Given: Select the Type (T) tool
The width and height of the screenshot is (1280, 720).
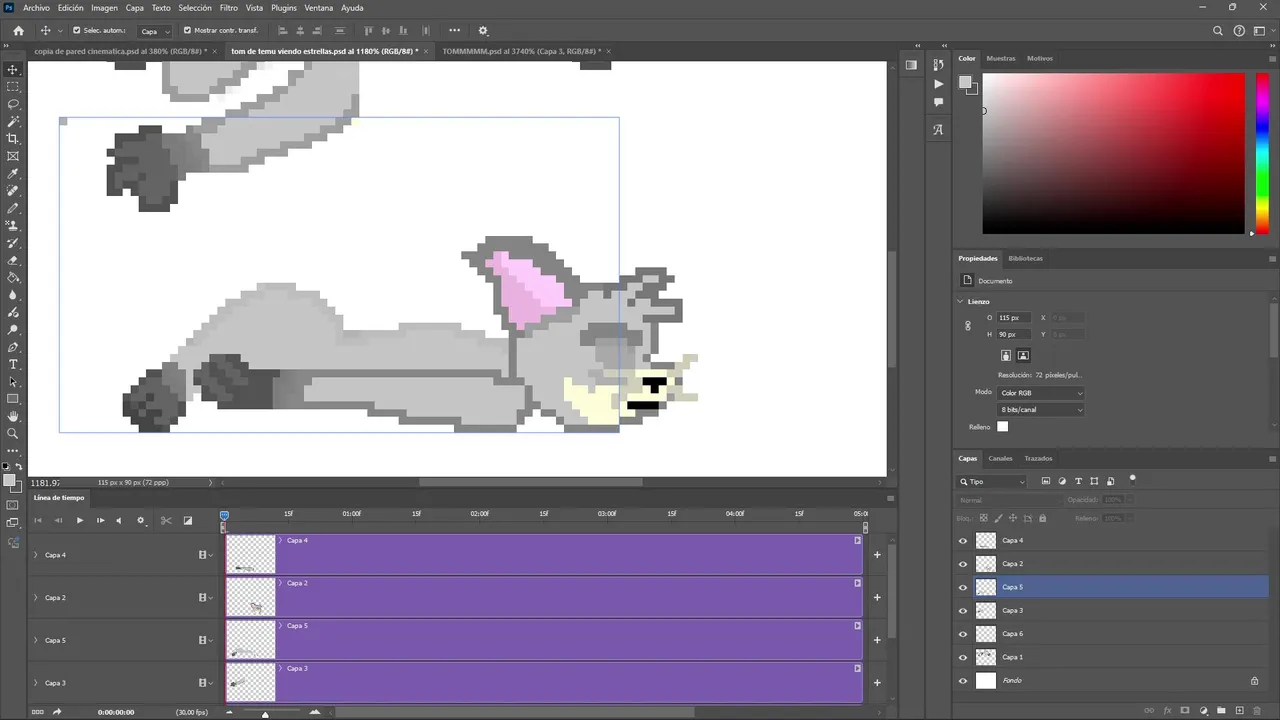Looking at the screenshot, I should [x=13, y=364].
